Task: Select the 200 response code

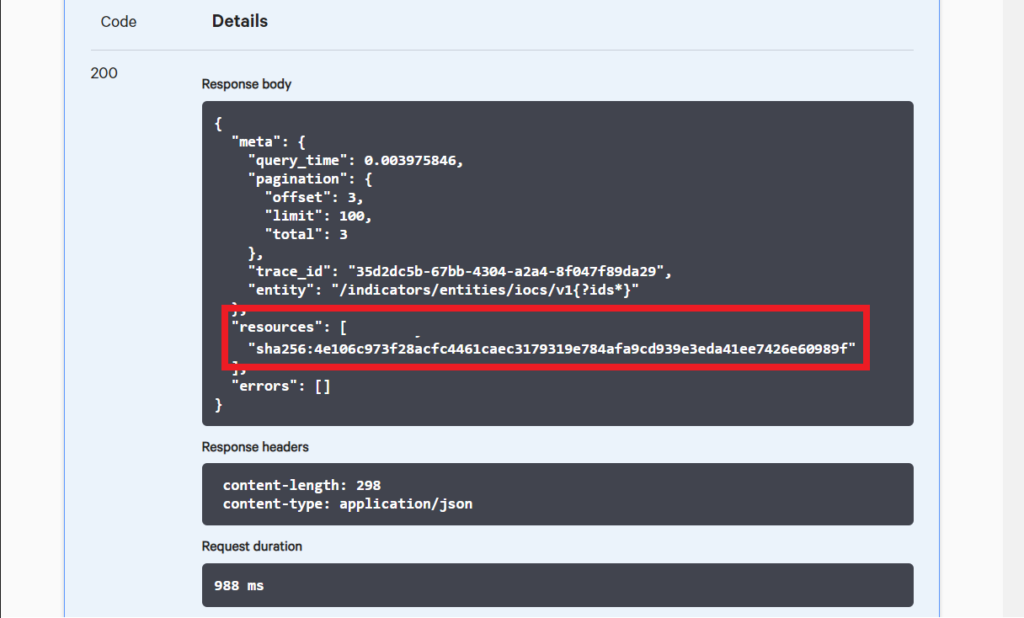Action: point(104,73)
